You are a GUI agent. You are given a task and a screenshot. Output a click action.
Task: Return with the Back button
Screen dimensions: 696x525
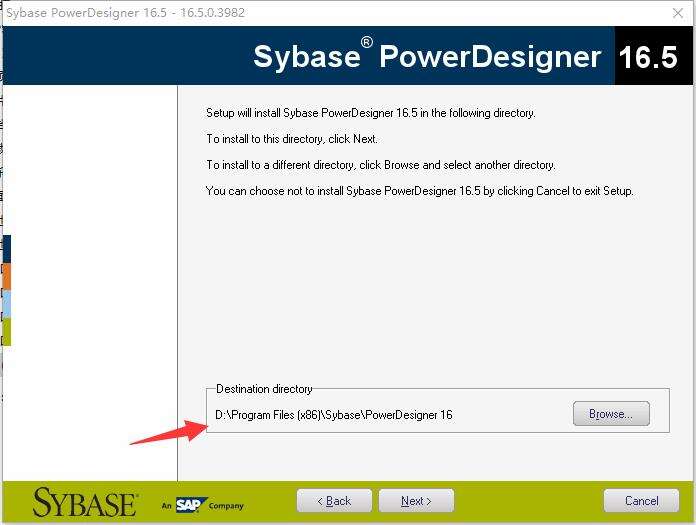(334, 501)
